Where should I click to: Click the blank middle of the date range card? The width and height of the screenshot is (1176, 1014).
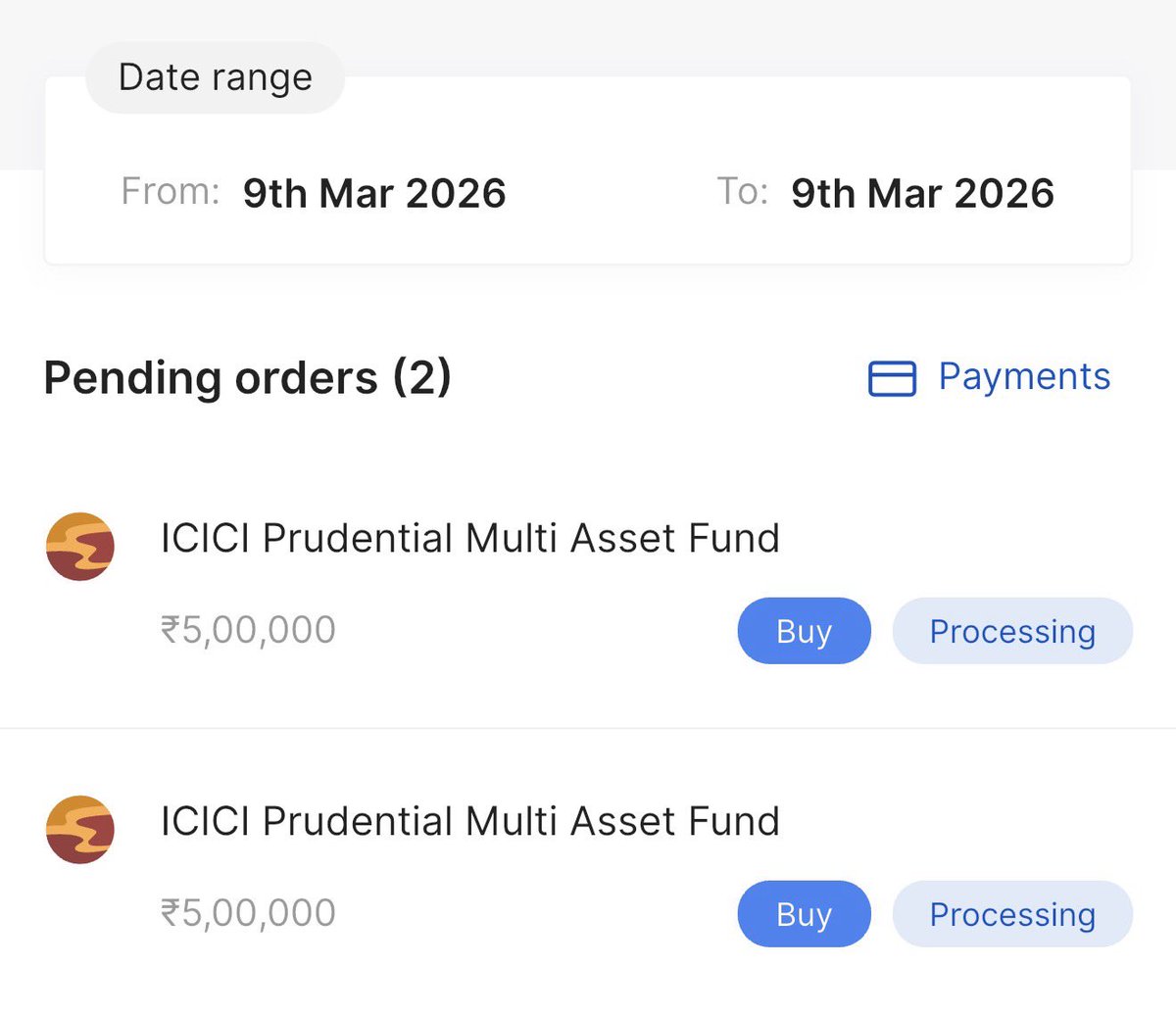611,192
